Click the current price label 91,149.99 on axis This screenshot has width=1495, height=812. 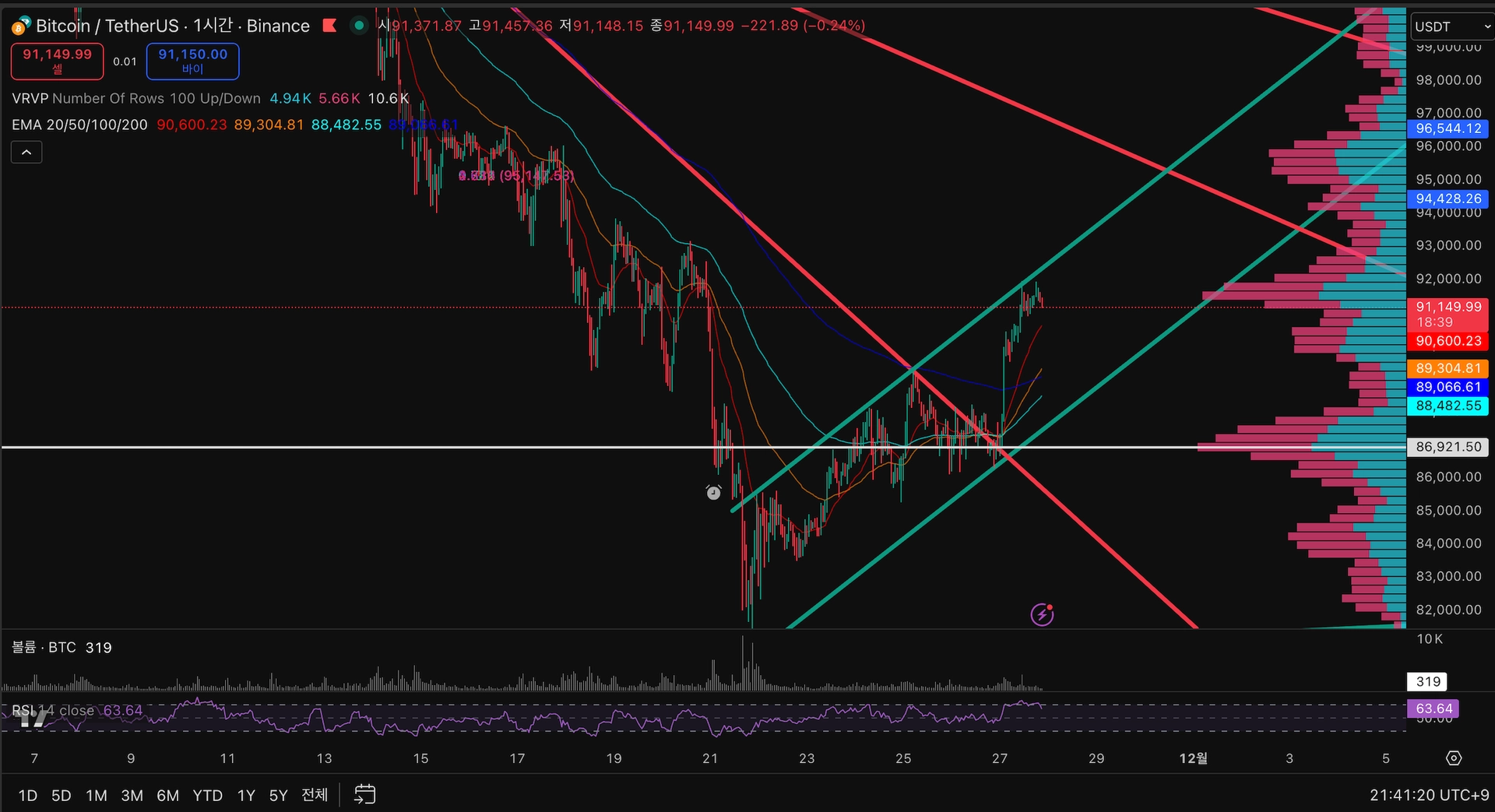pyautogui.click(x=1448, y=314)
